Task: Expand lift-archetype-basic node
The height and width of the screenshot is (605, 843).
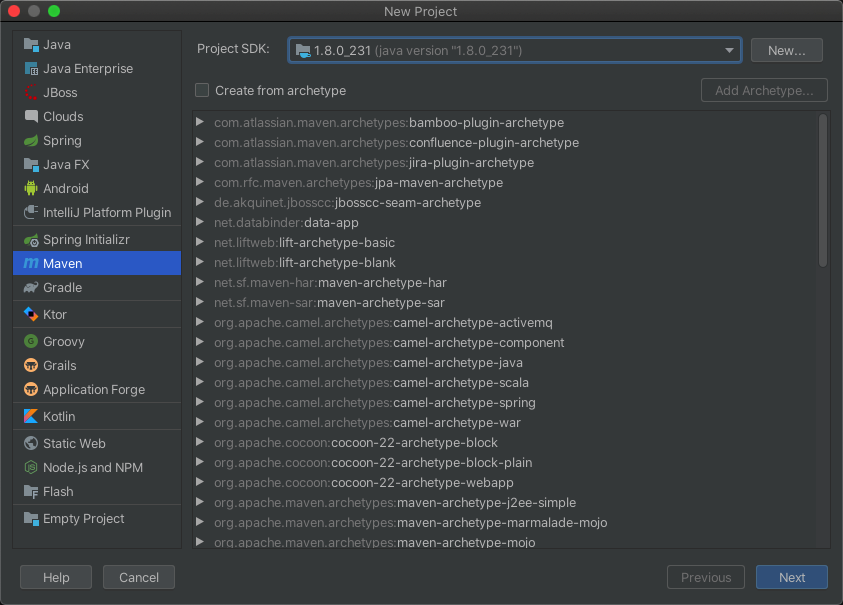Action: (x=200, y=242)
